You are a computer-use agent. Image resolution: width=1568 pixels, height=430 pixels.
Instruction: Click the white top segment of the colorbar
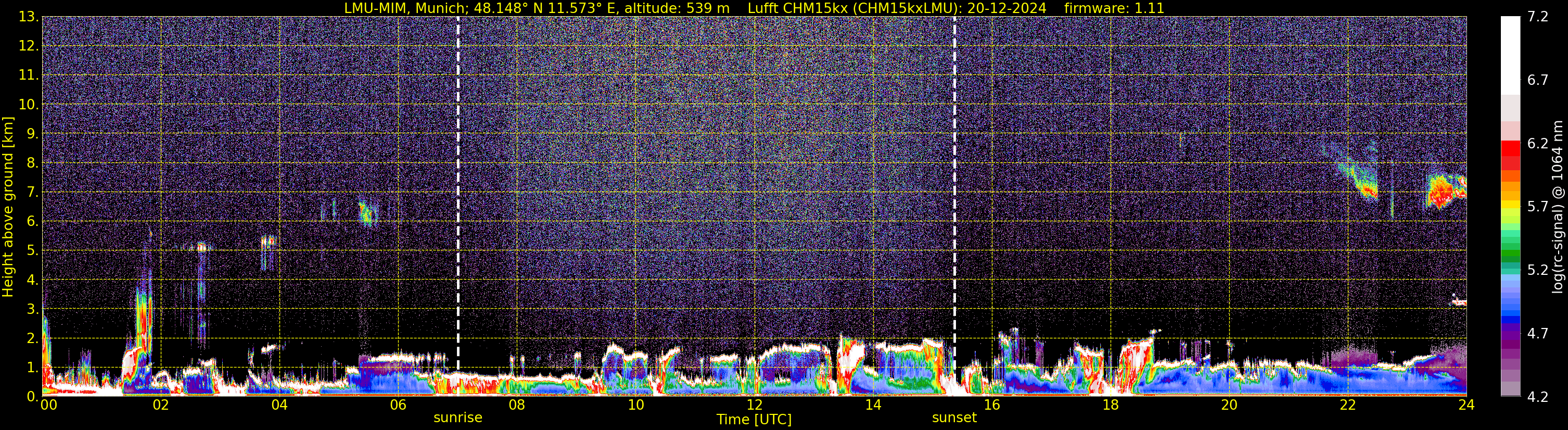click(1511, 55)
